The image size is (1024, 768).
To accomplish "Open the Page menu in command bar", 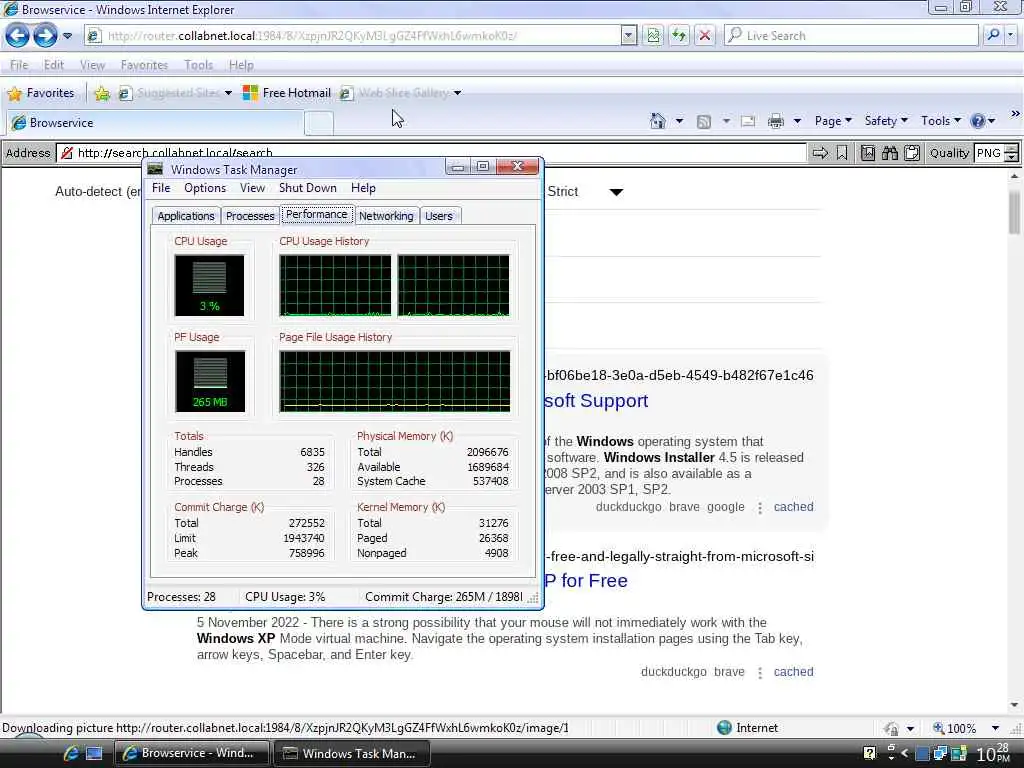I will coord(833,121).
